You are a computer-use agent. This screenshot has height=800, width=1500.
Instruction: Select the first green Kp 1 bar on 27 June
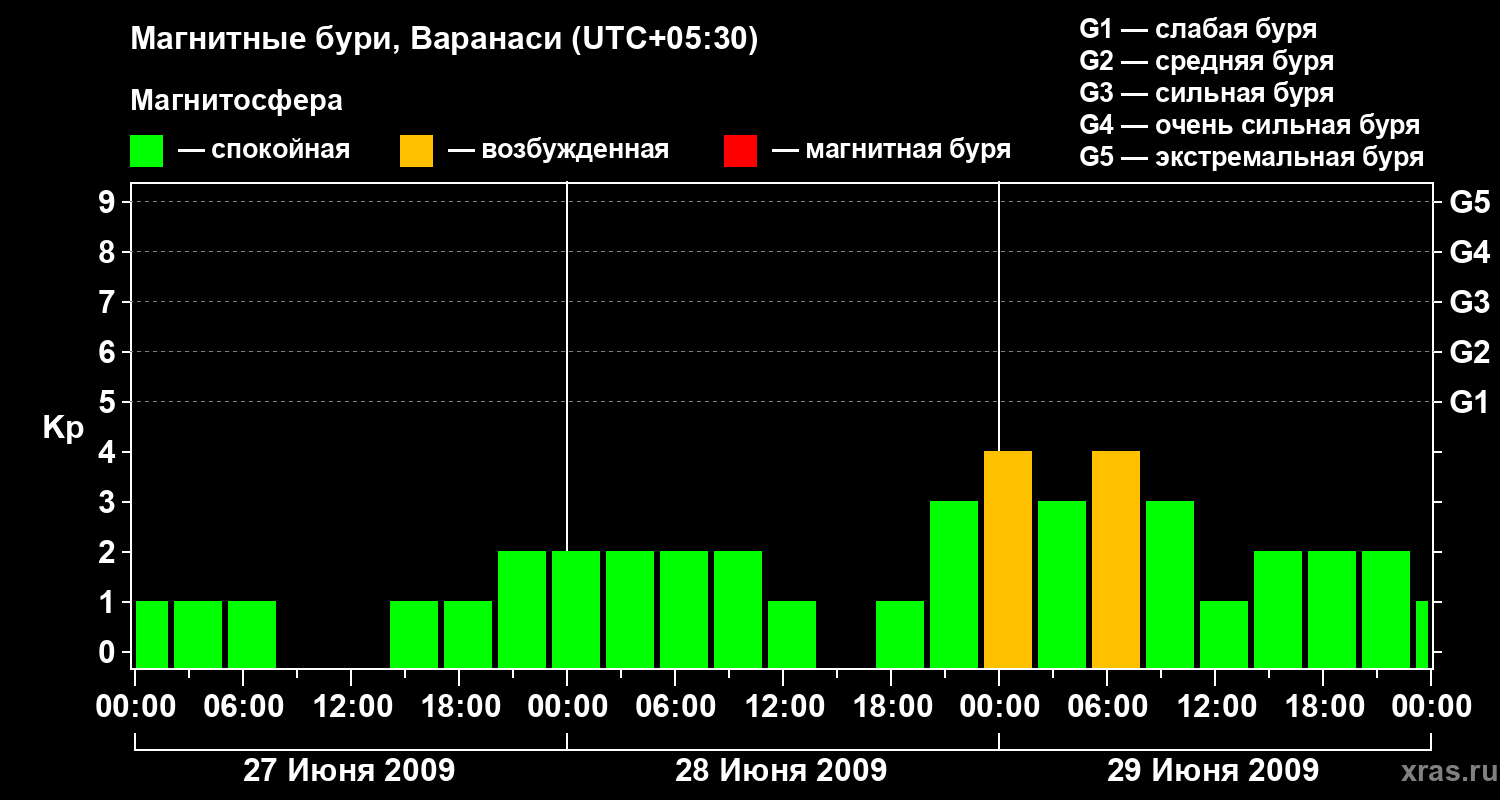tap(152, 635)
